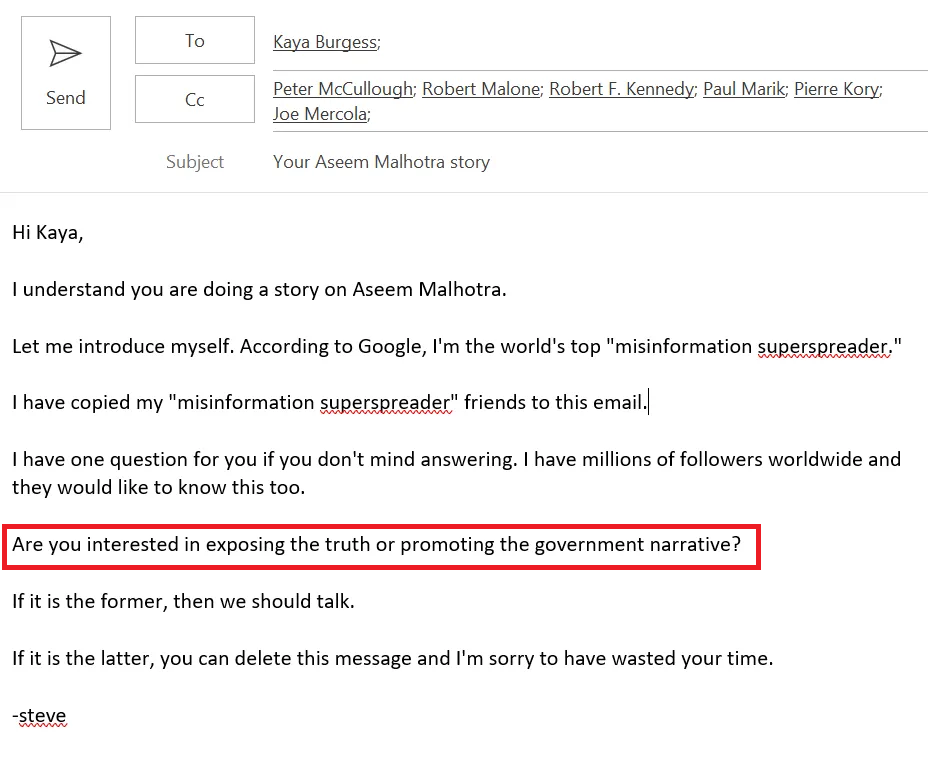Click 'superspreader' in the 'According to Google' line

822,347
